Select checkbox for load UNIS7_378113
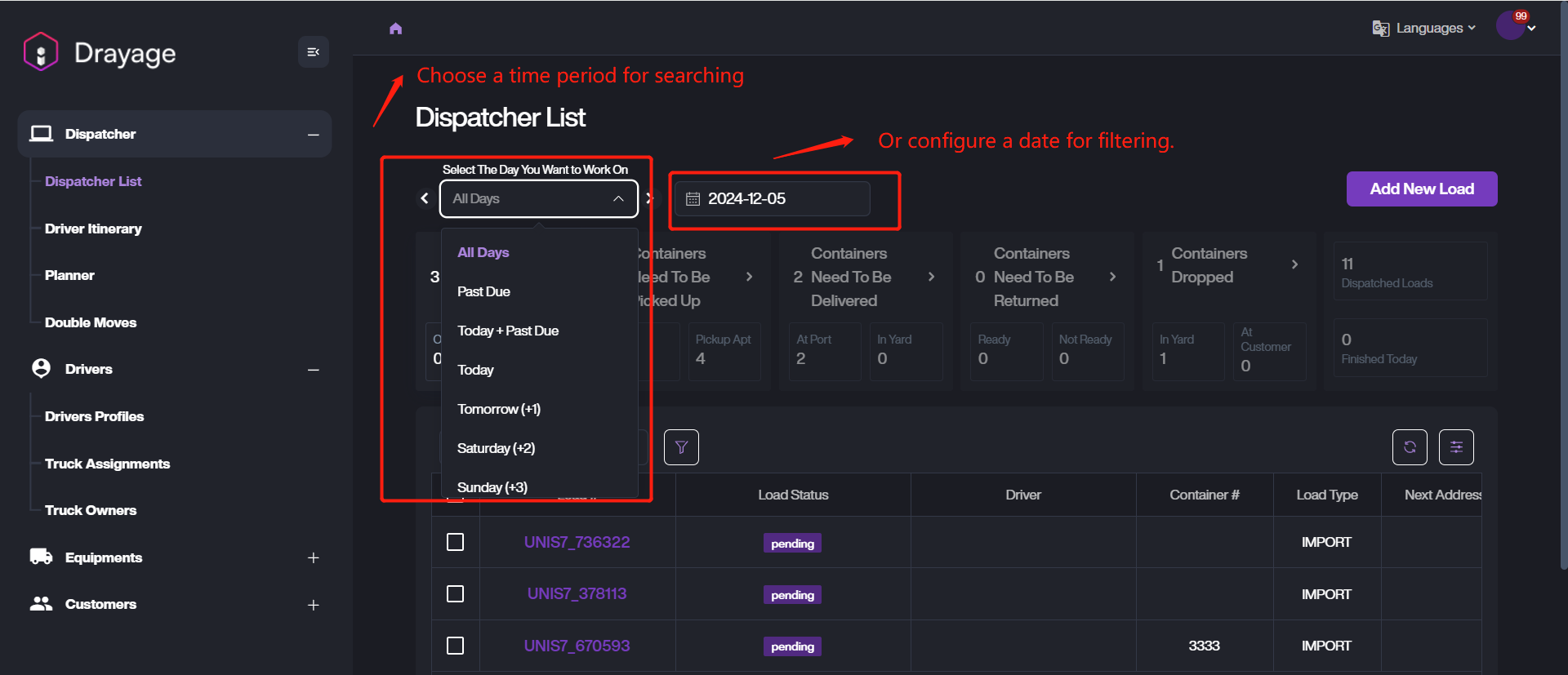1568x675 pixels. 456,594
